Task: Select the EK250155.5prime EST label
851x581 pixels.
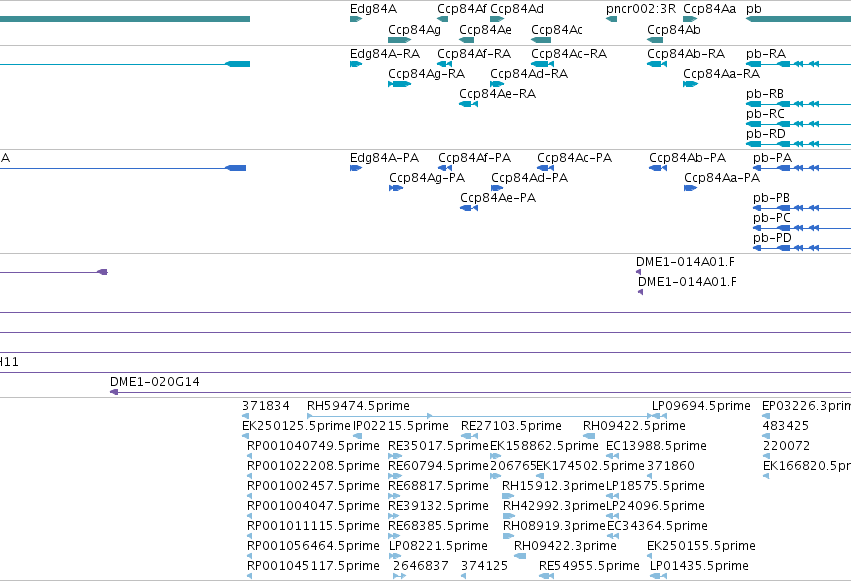Action: (701, 546)
